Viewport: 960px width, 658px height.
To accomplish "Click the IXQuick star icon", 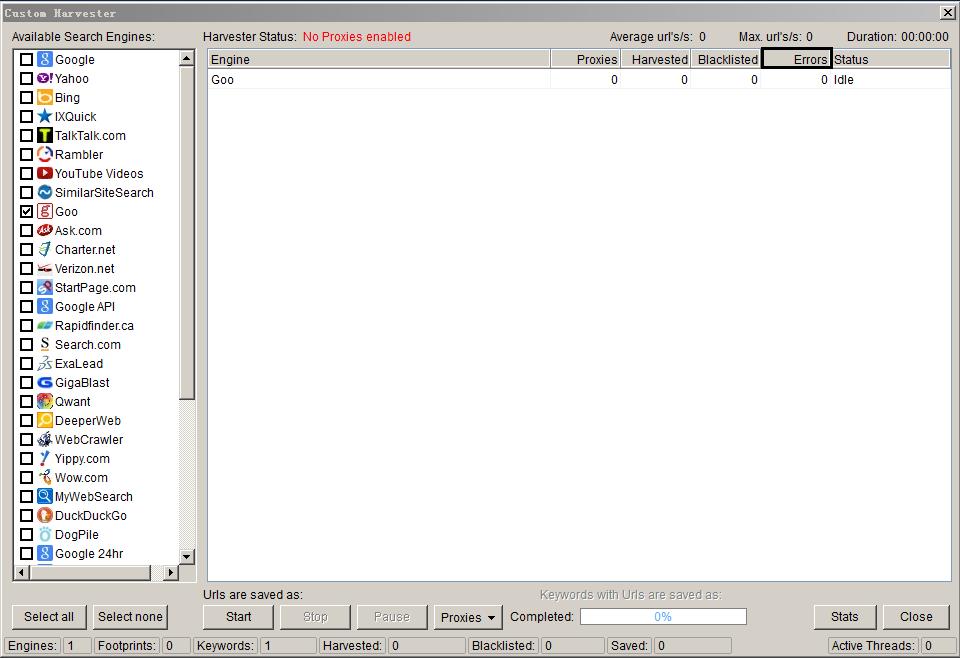I will (45, 116).
